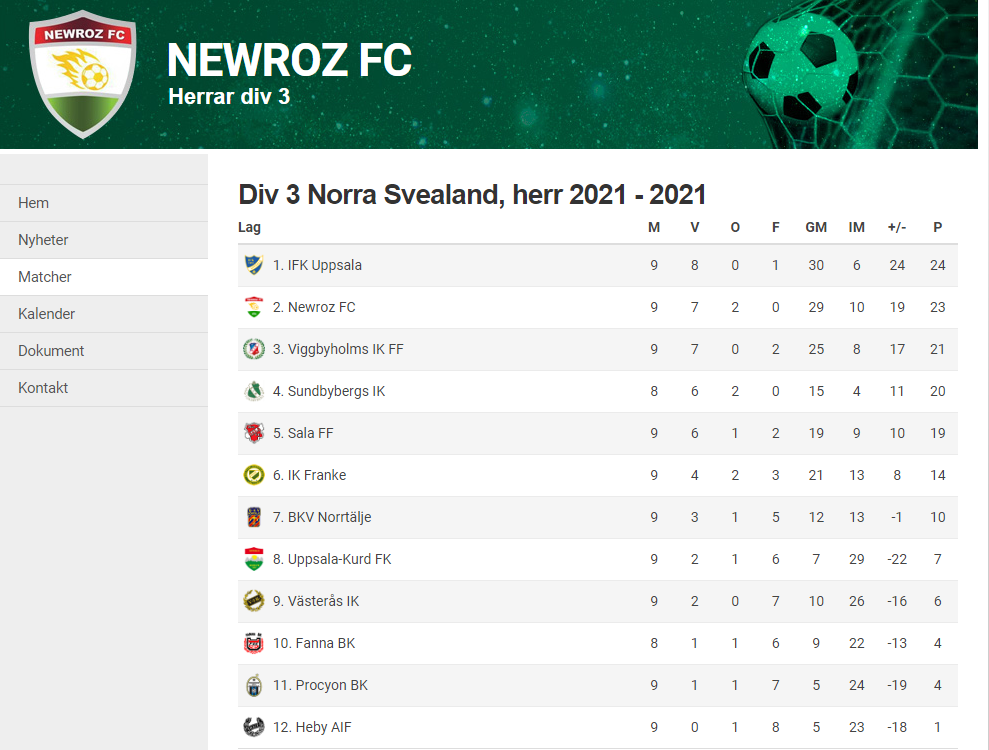Click the NEWROZ FC header title
989x750 pixels.
pos(290,60)
